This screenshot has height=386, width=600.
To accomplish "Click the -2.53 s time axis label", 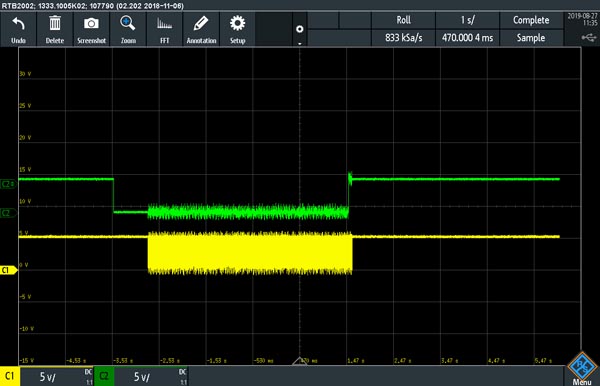I will point(170,361).
